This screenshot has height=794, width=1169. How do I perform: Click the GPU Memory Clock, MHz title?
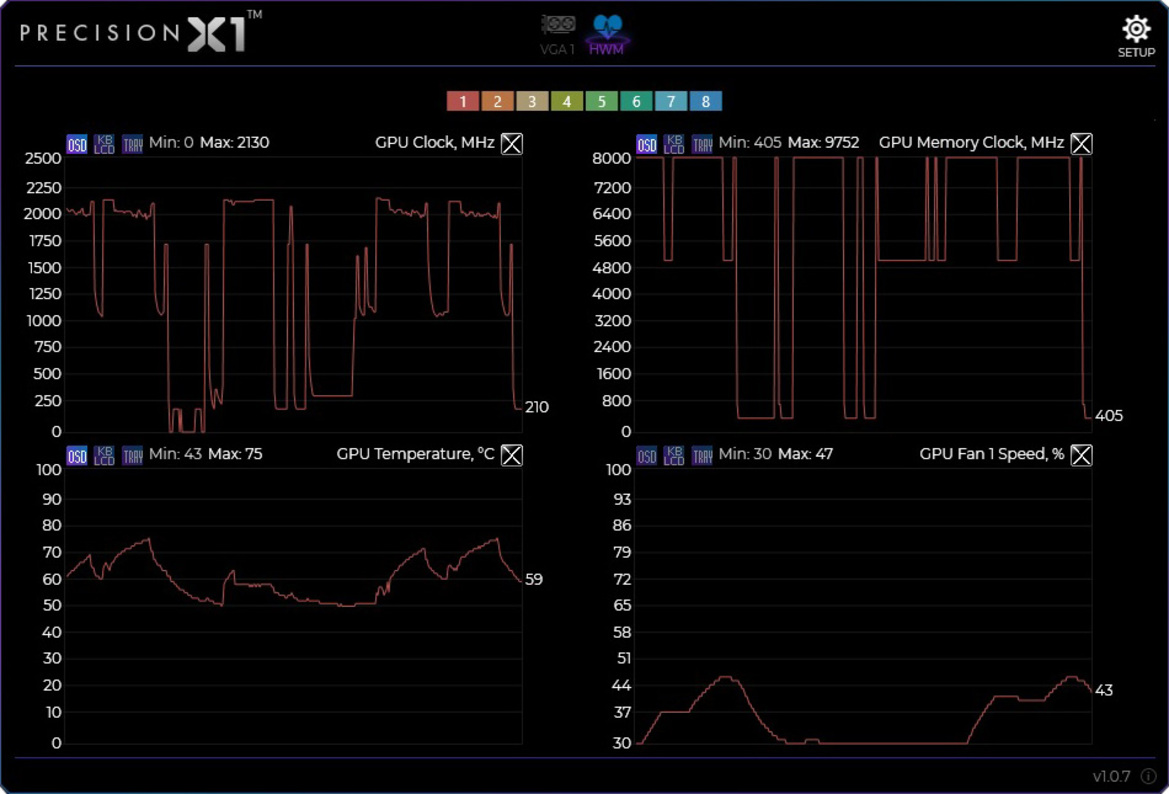[x=971, y=142]
